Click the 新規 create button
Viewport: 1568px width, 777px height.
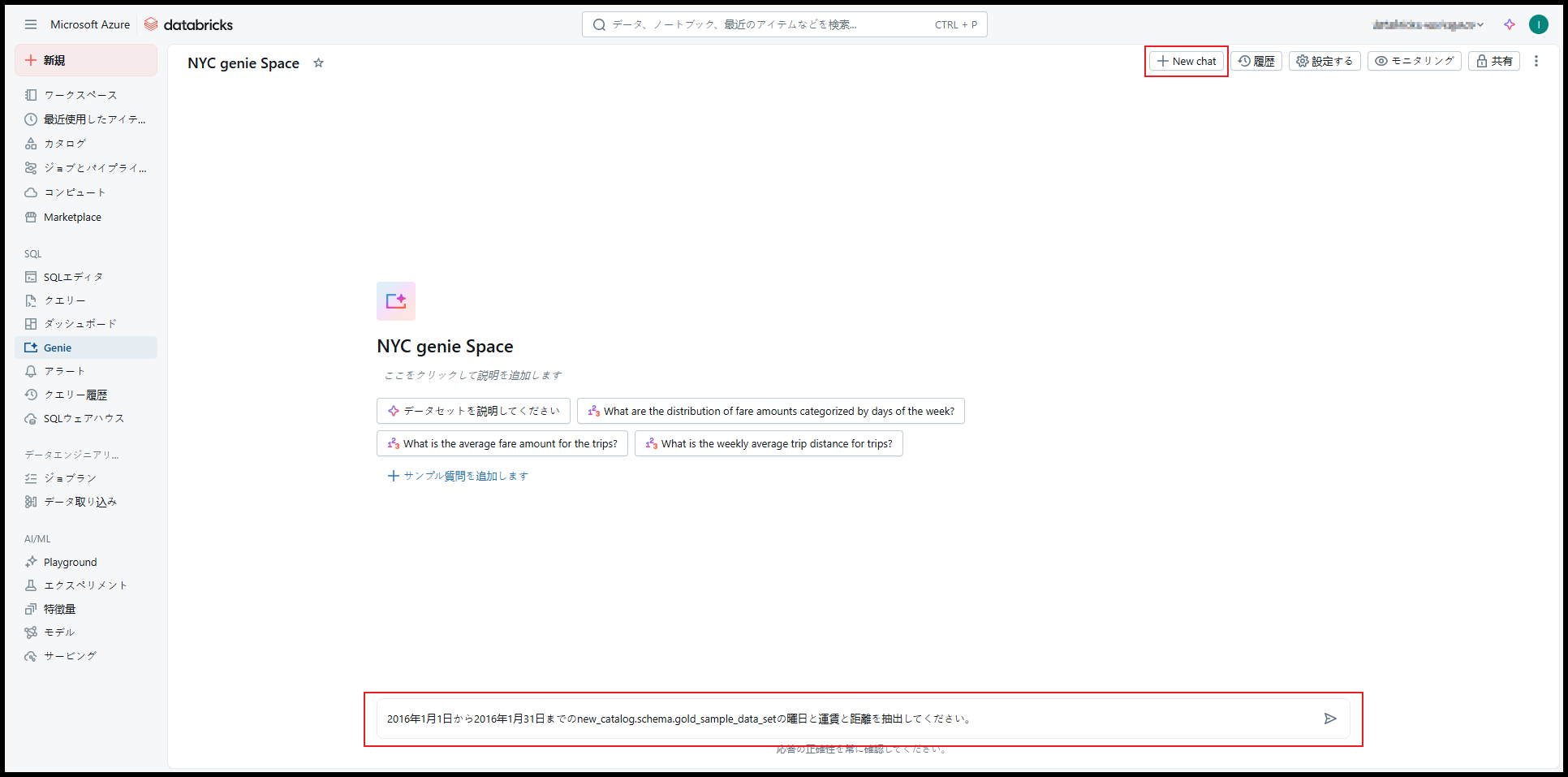(x=86, y=60)
